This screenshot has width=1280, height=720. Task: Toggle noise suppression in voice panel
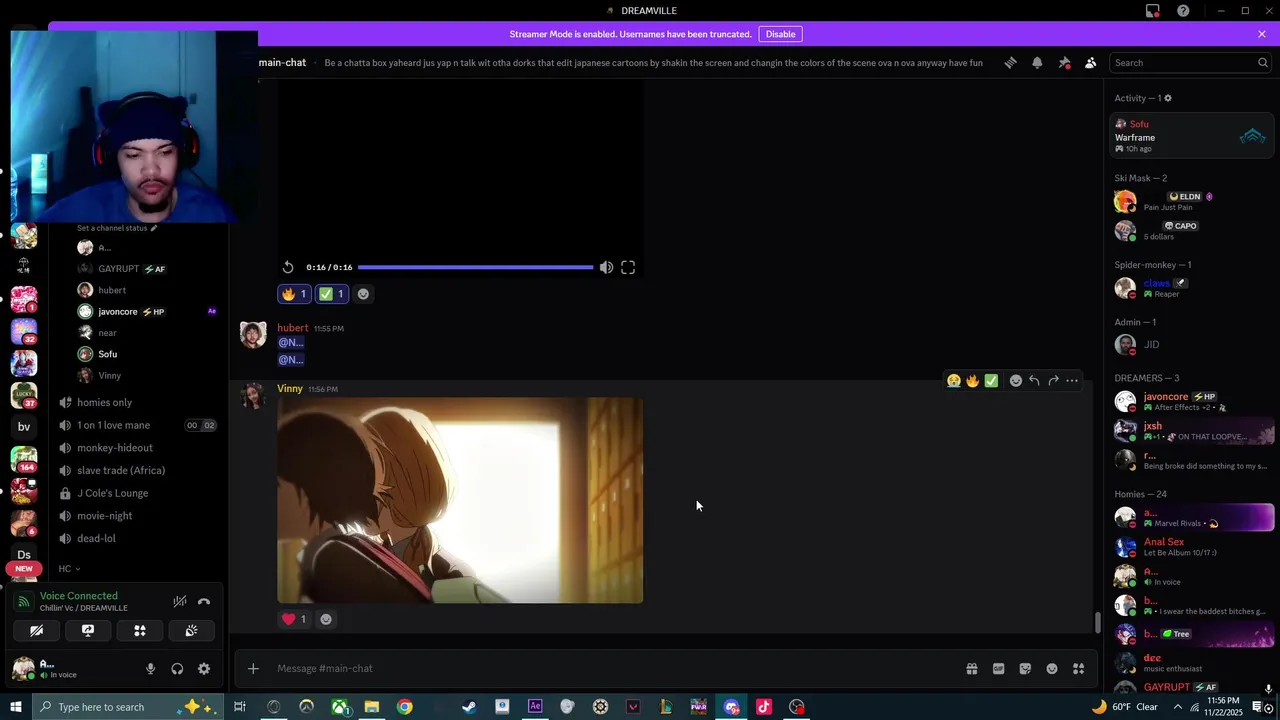point(180,601)
